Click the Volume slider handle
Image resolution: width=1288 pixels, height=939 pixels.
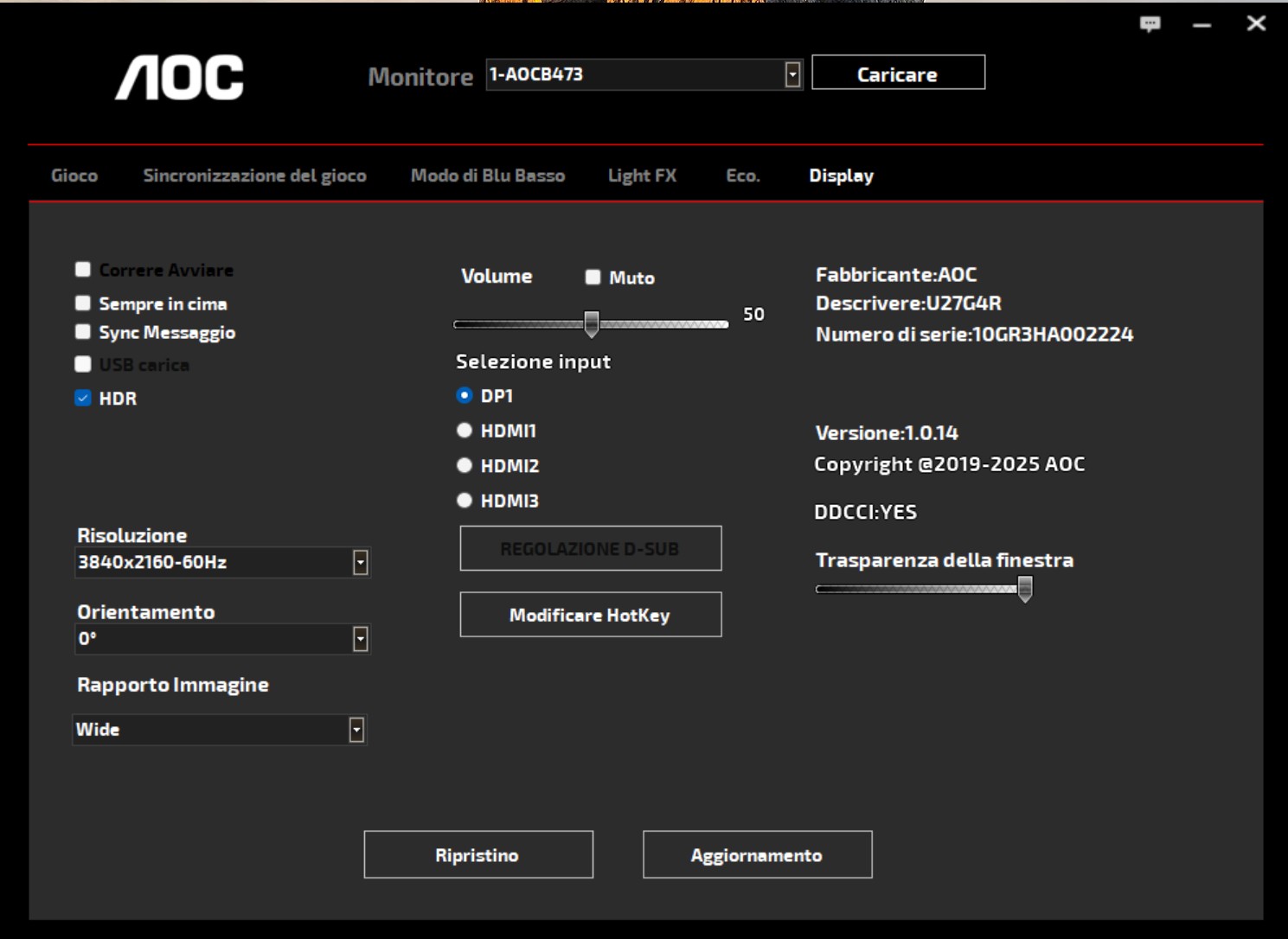(592, 323)
